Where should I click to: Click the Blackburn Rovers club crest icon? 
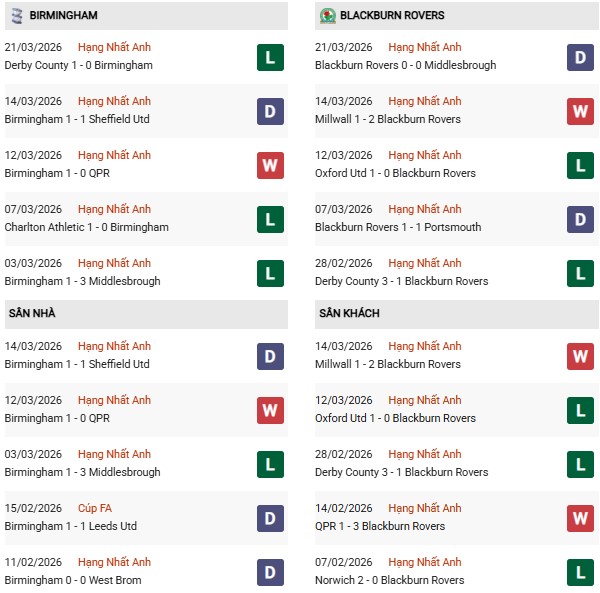click(327, 16)
